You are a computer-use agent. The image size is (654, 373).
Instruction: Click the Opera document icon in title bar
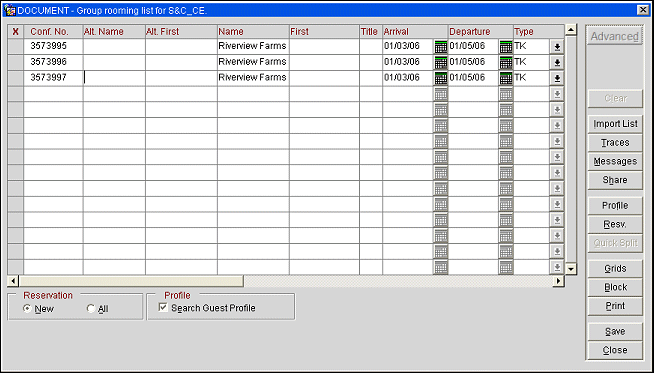pyautogui.click(x=9, y=10)
